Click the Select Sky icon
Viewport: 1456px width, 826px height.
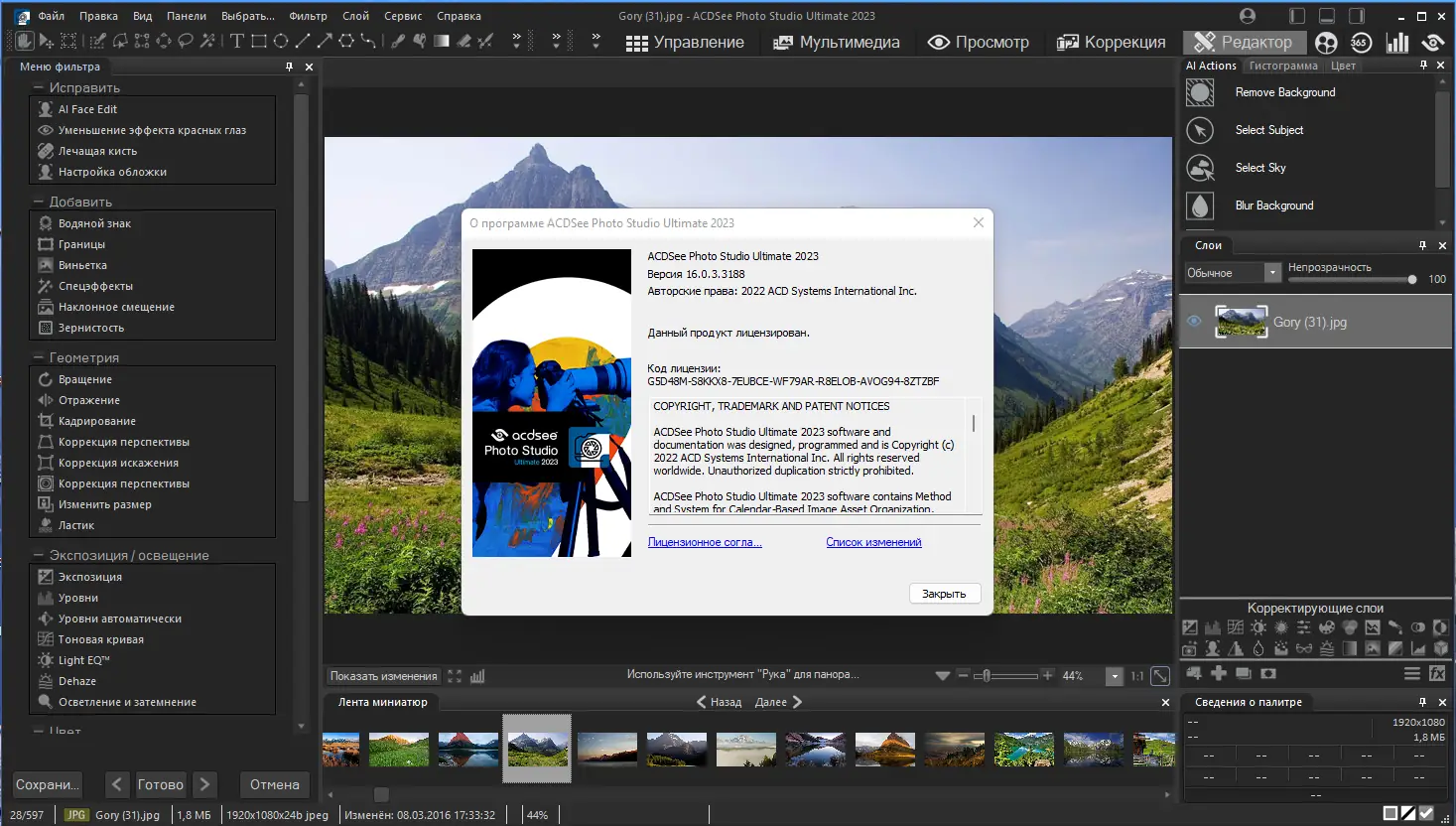(x=1200, y=168)
